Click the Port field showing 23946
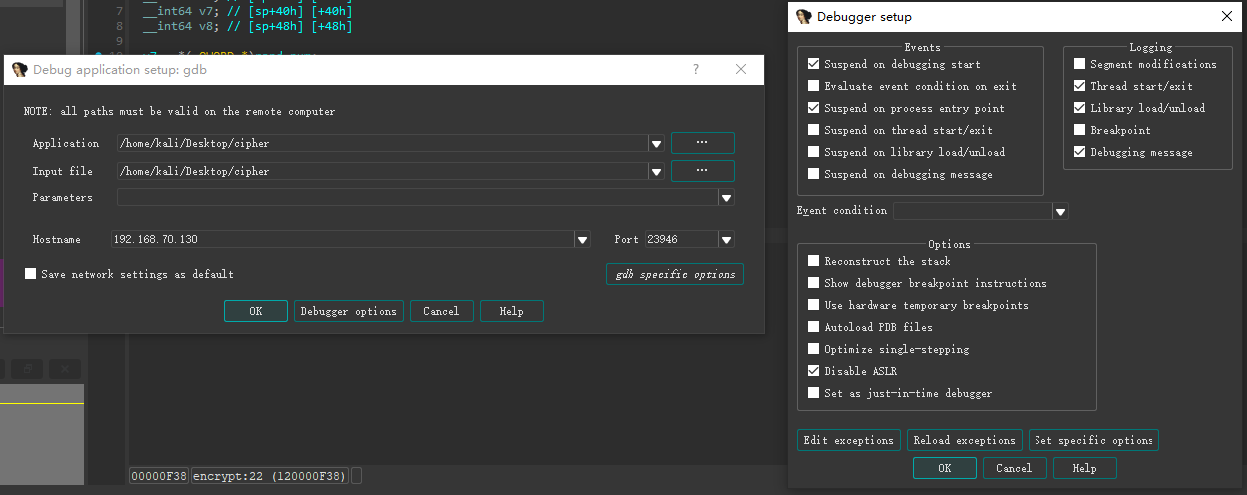 coord(682,240)
